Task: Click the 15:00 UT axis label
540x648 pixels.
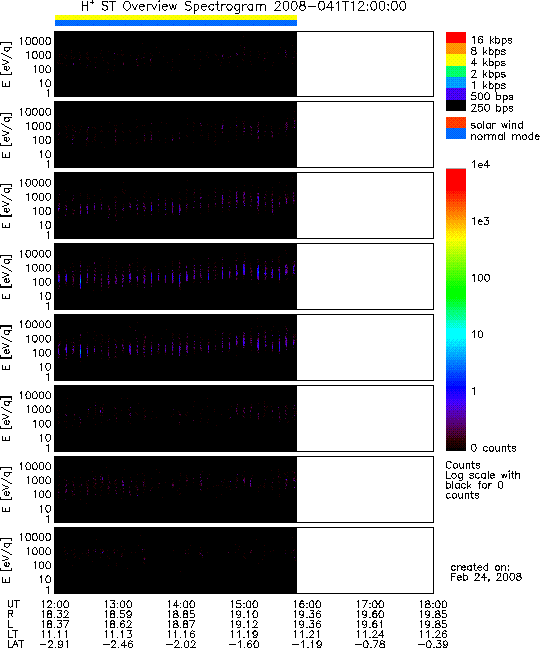Action: click(244, 605)
